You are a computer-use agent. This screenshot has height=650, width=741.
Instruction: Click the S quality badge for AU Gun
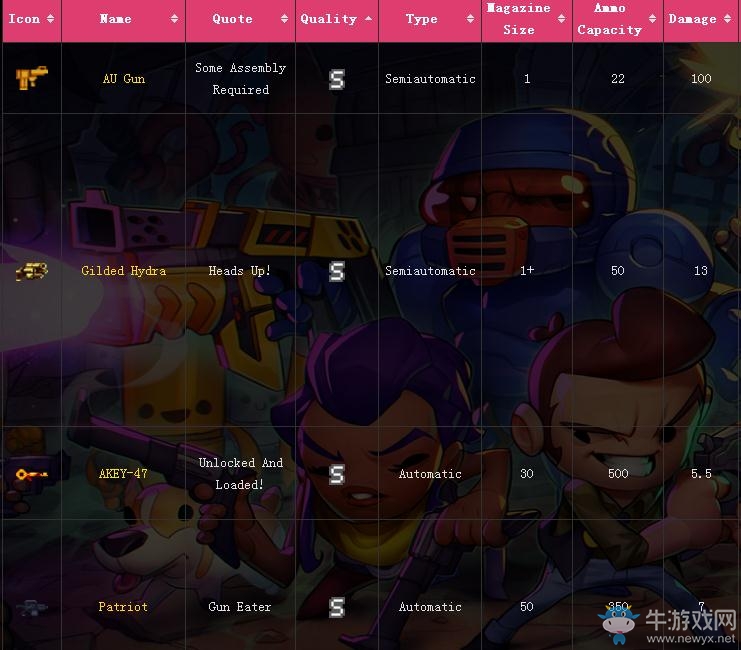pos(336,79)
